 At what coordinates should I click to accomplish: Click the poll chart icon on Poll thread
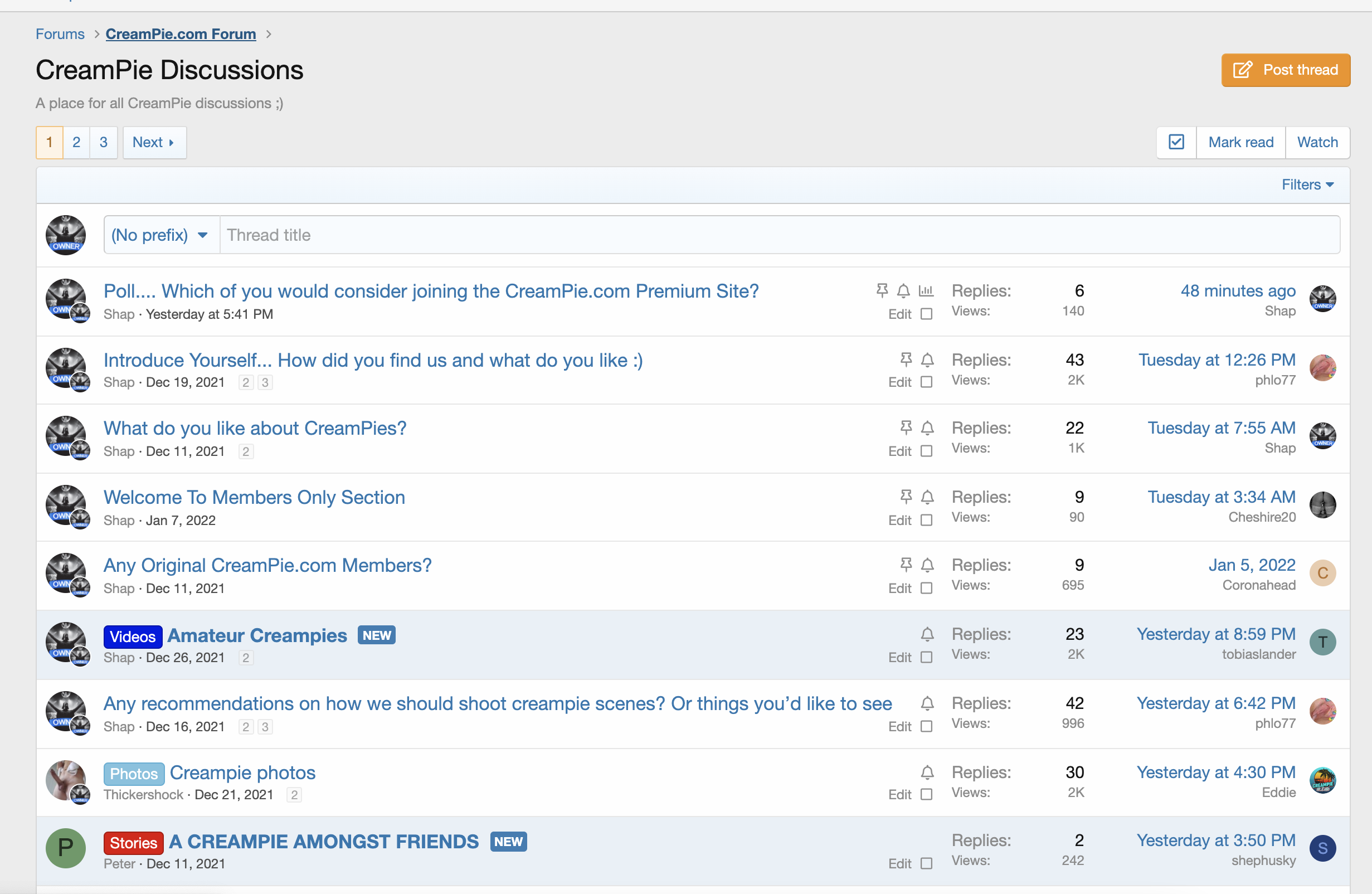pos(926,290)
